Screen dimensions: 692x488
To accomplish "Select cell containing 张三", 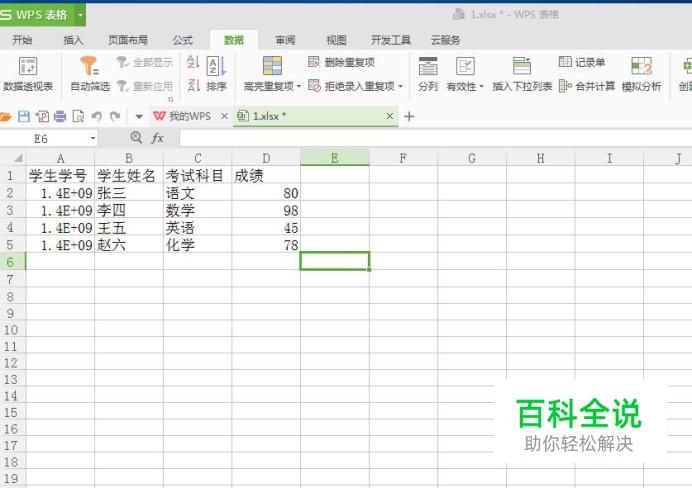I will tap(129, 193).
